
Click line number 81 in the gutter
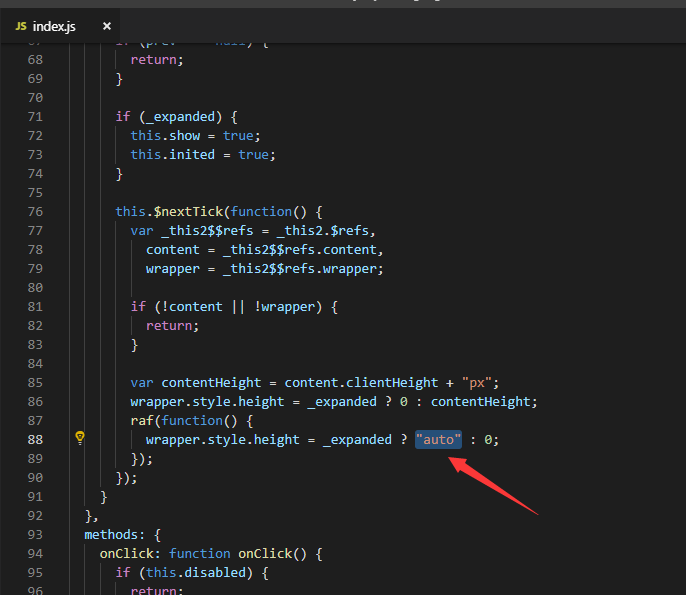coord(35,306)
